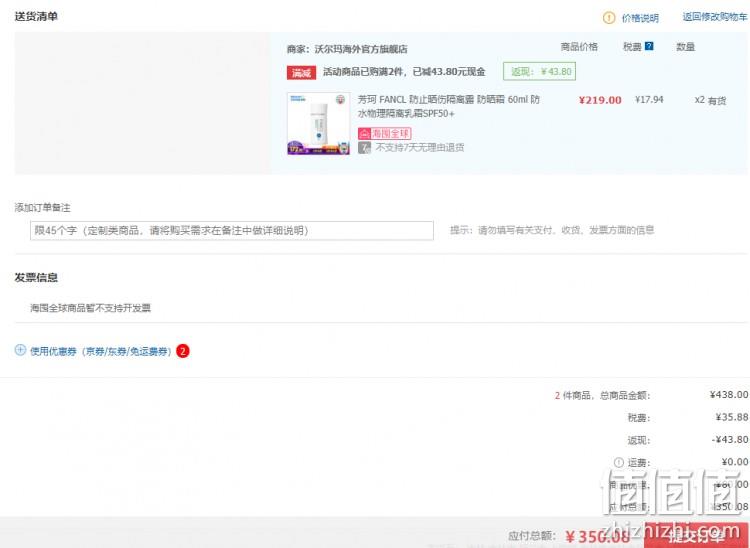
Task: Click the 添加订单备注 label
Action: 42,208
